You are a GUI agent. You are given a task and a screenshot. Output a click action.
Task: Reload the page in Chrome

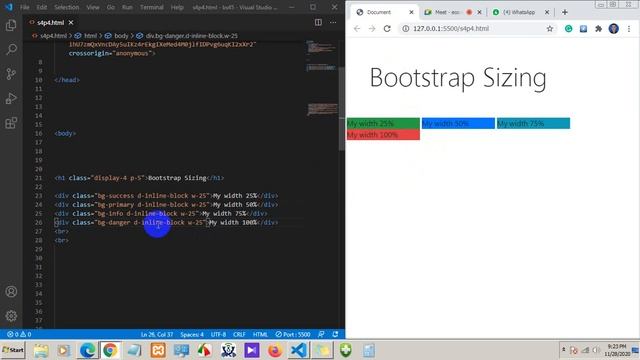click(387, 29)
